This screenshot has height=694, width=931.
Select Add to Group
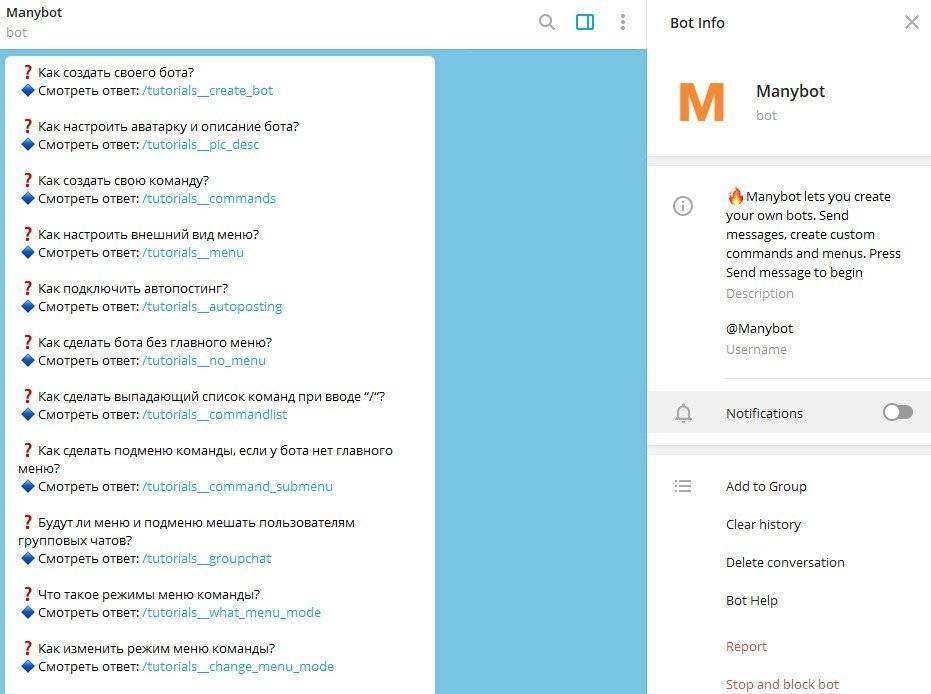point(766,487)
